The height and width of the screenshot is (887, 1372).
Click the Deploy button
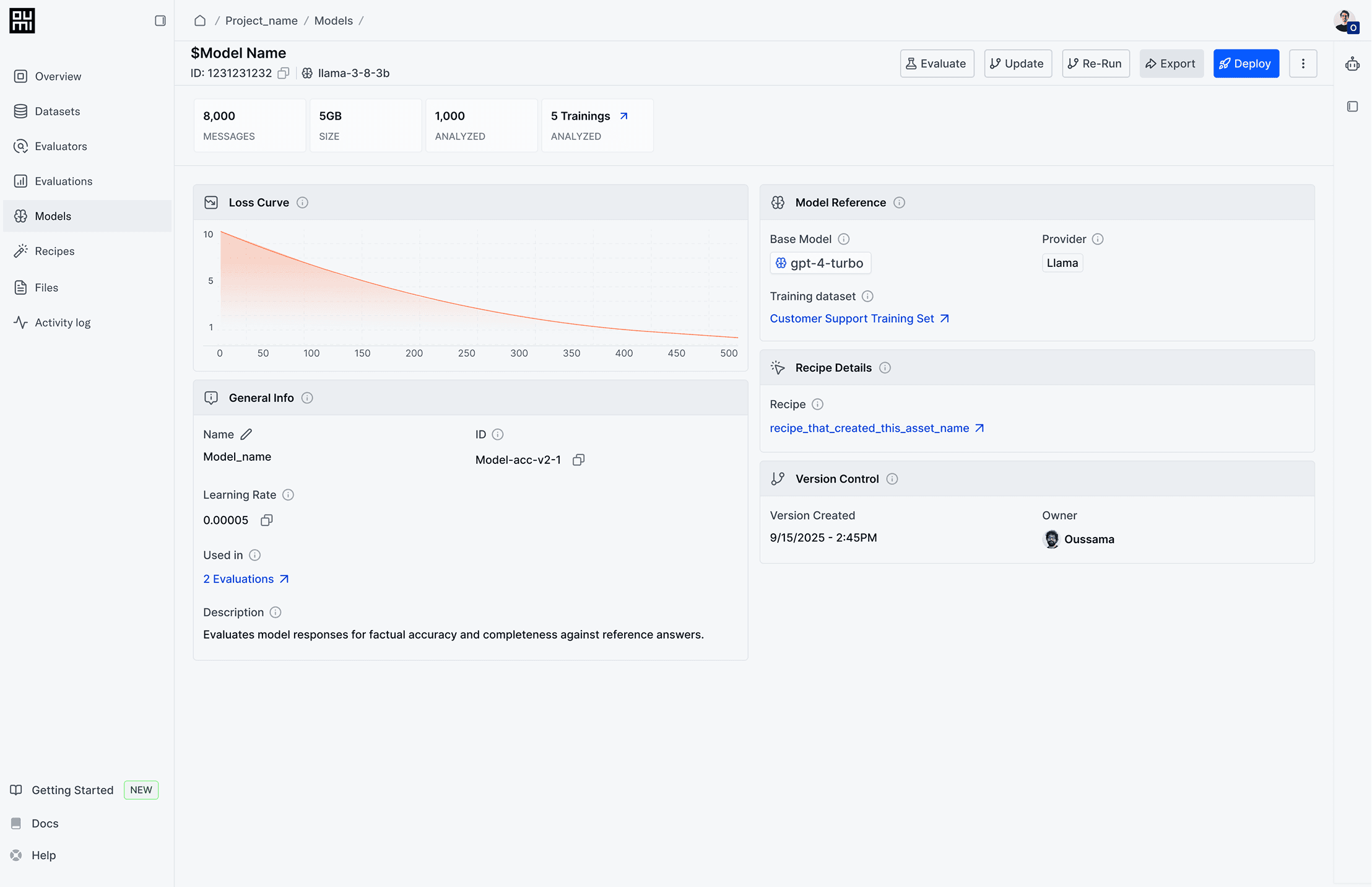tap(1246, 63)
